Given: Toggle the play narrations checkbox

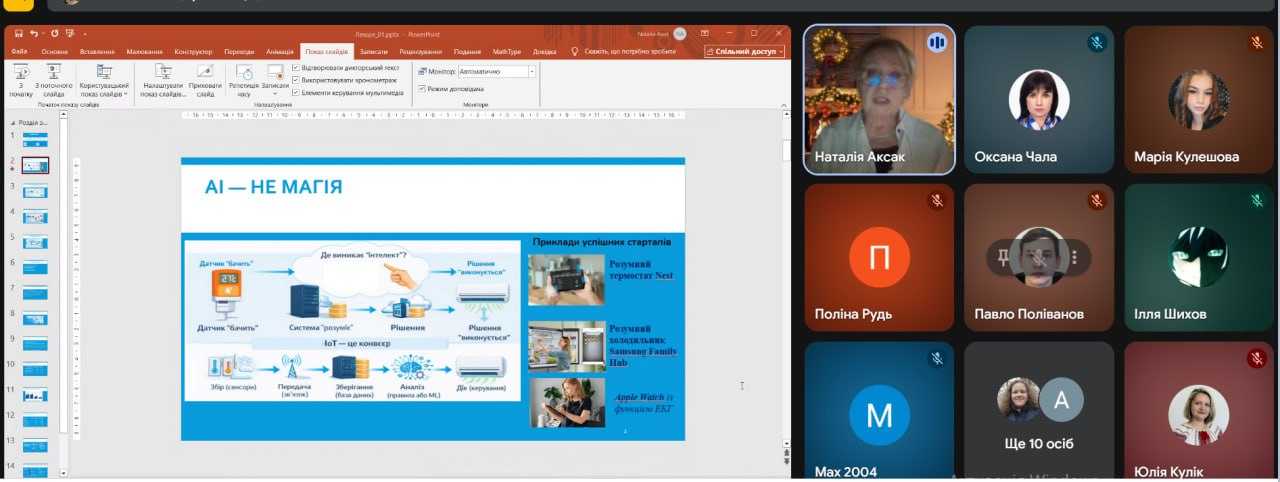Looking at the screenshot, I should click(296, 67).
